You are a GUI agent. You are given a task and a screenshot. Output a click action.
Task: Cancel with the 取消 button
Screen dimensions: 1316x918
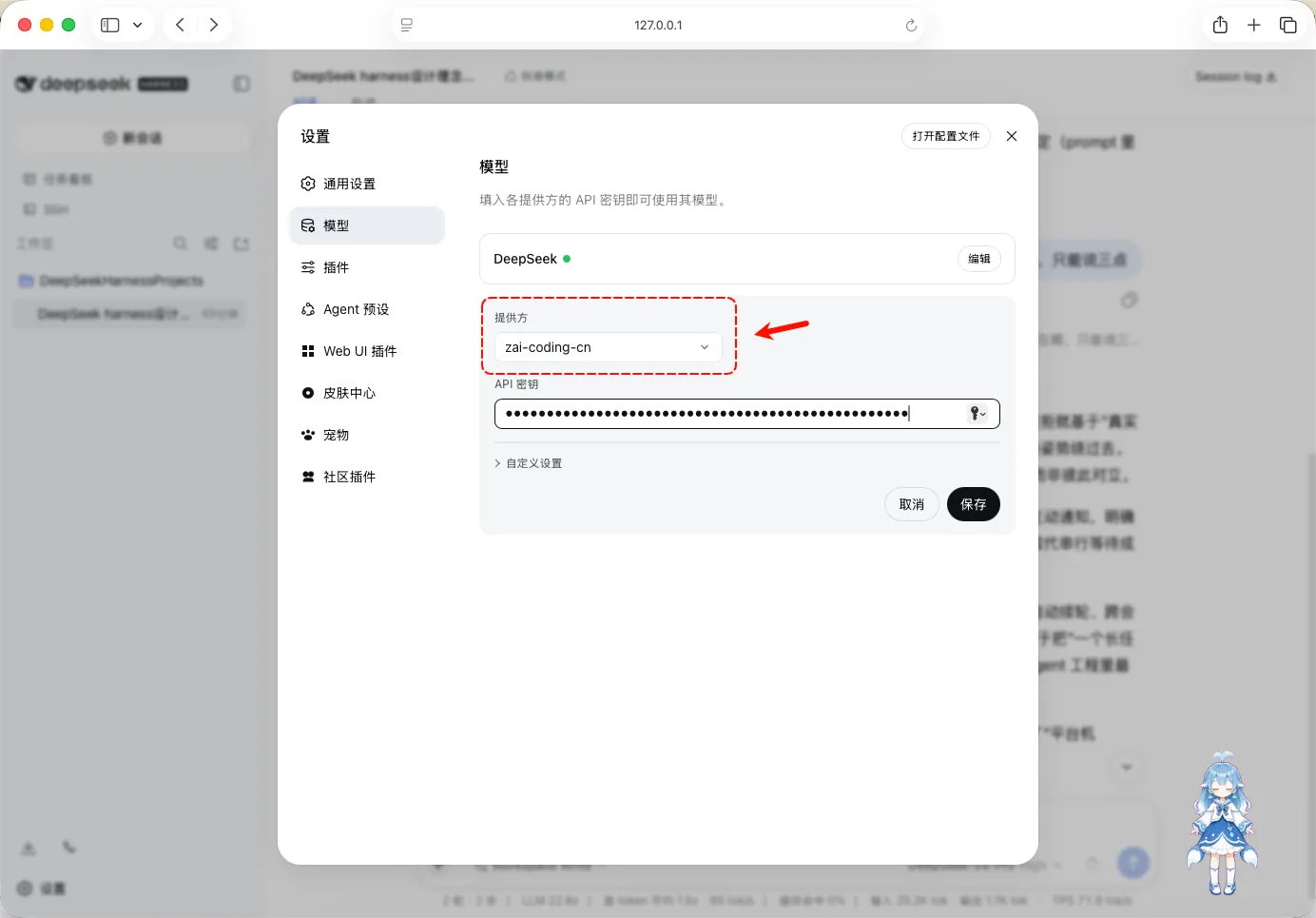click(x=912, y=504)
